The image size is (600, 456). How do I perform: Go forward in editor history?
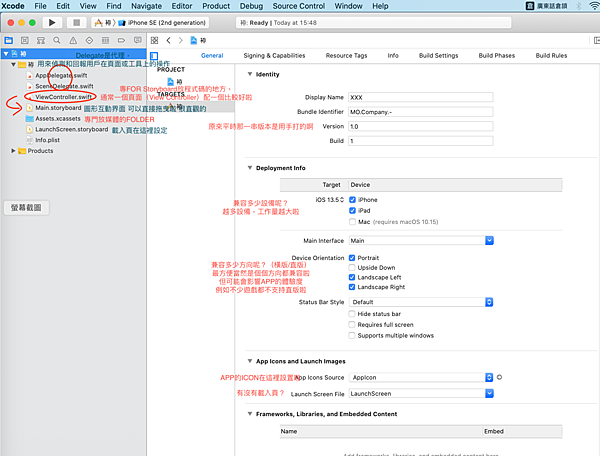click(x=181, y=40)
